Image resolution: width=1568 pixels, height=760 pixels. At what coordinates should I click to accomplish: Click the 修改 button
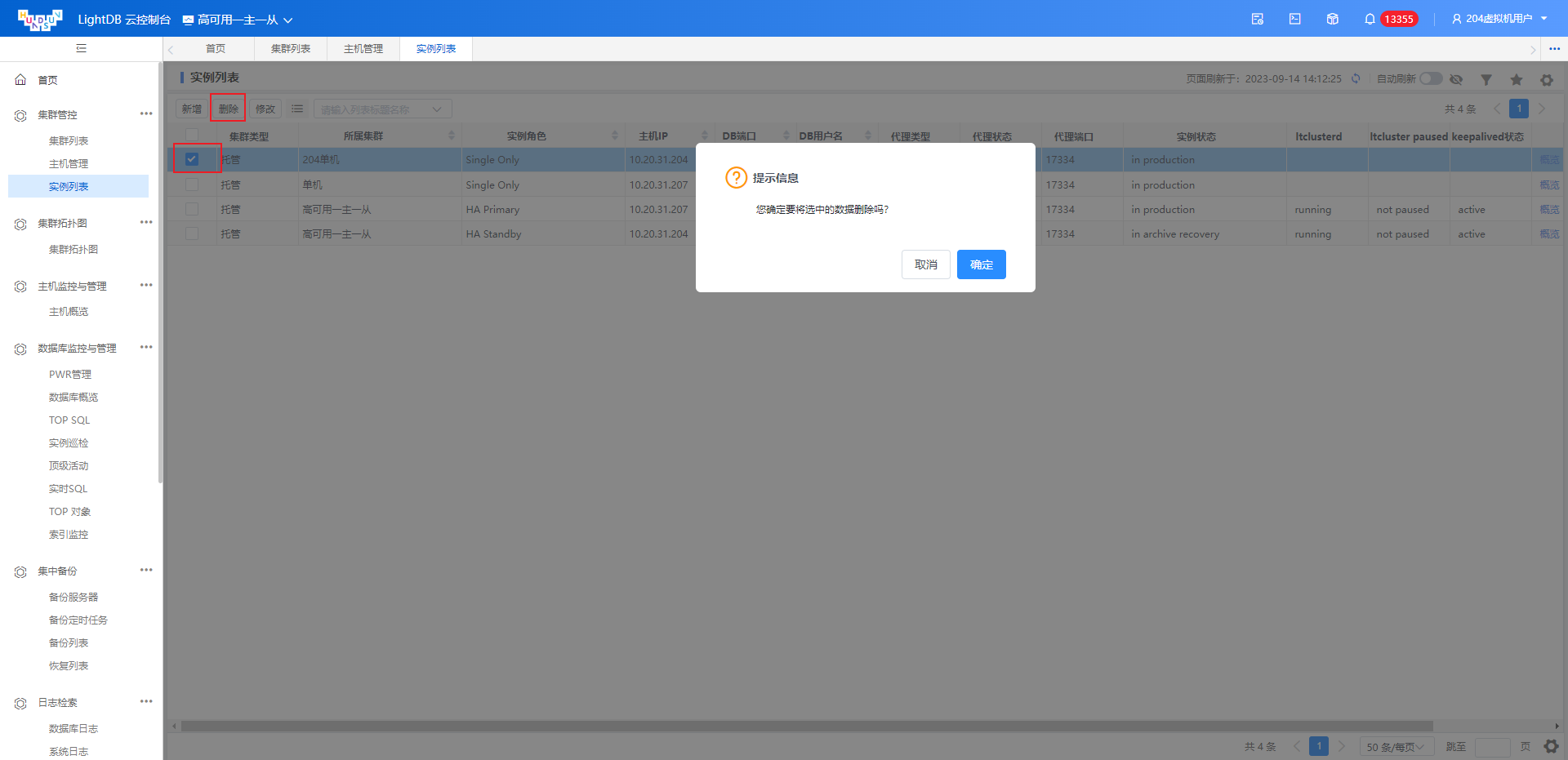click(x=265, y=109)
